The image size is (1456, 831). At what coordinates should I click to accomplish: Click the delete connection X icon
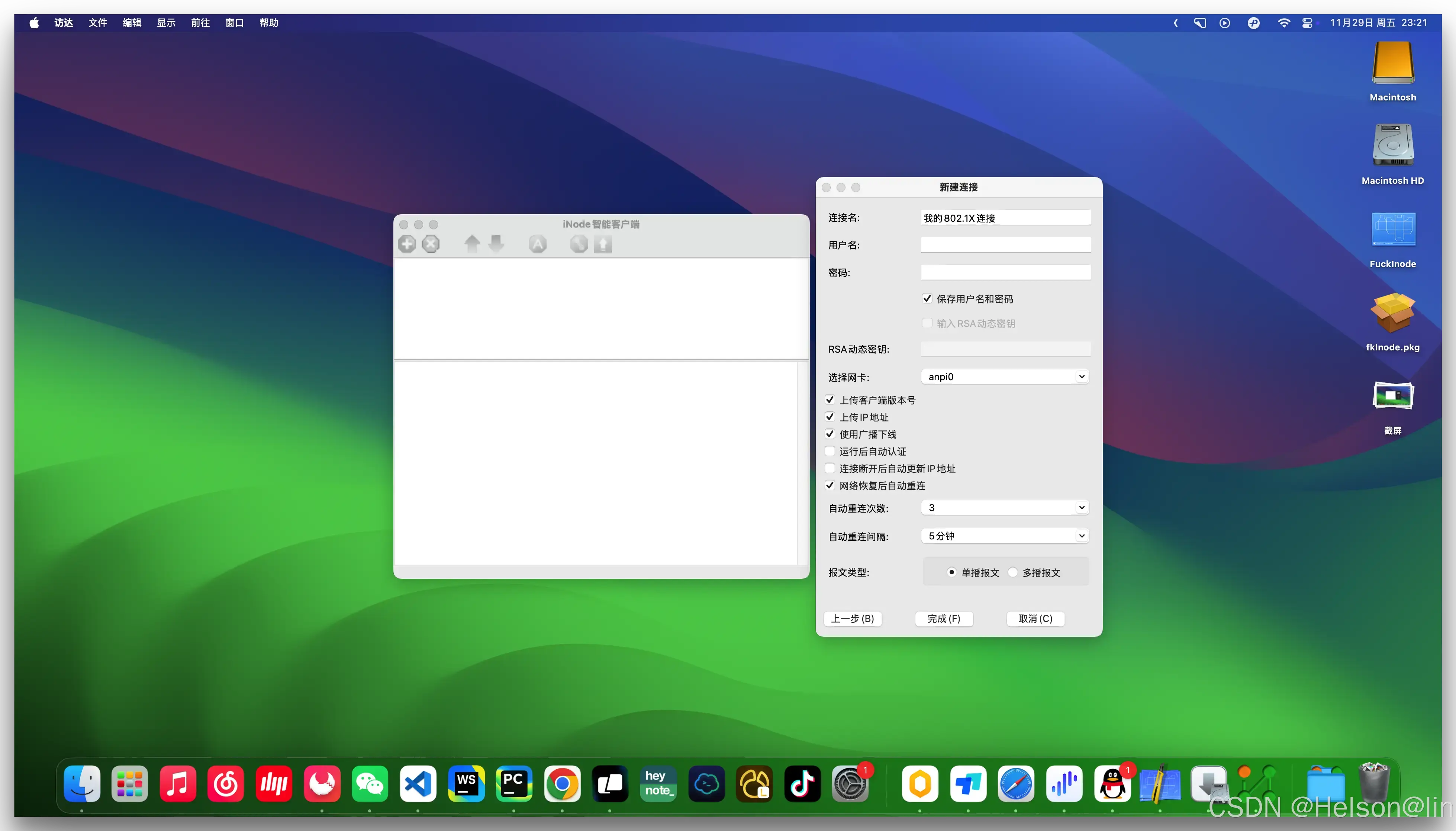click(431, 244)
